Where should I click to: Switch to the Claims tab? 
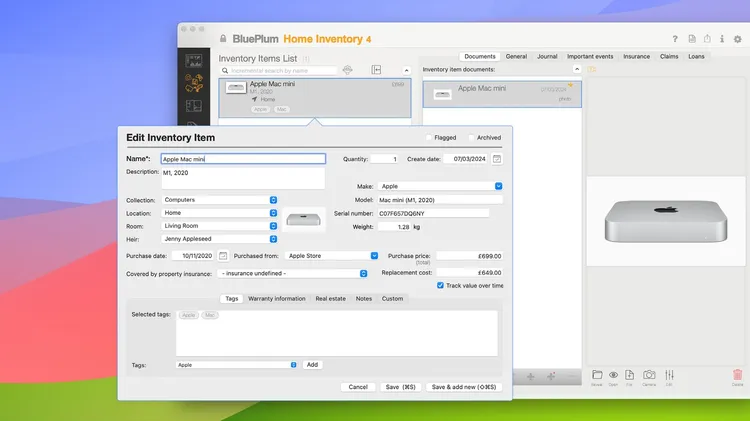coord(669,56)
